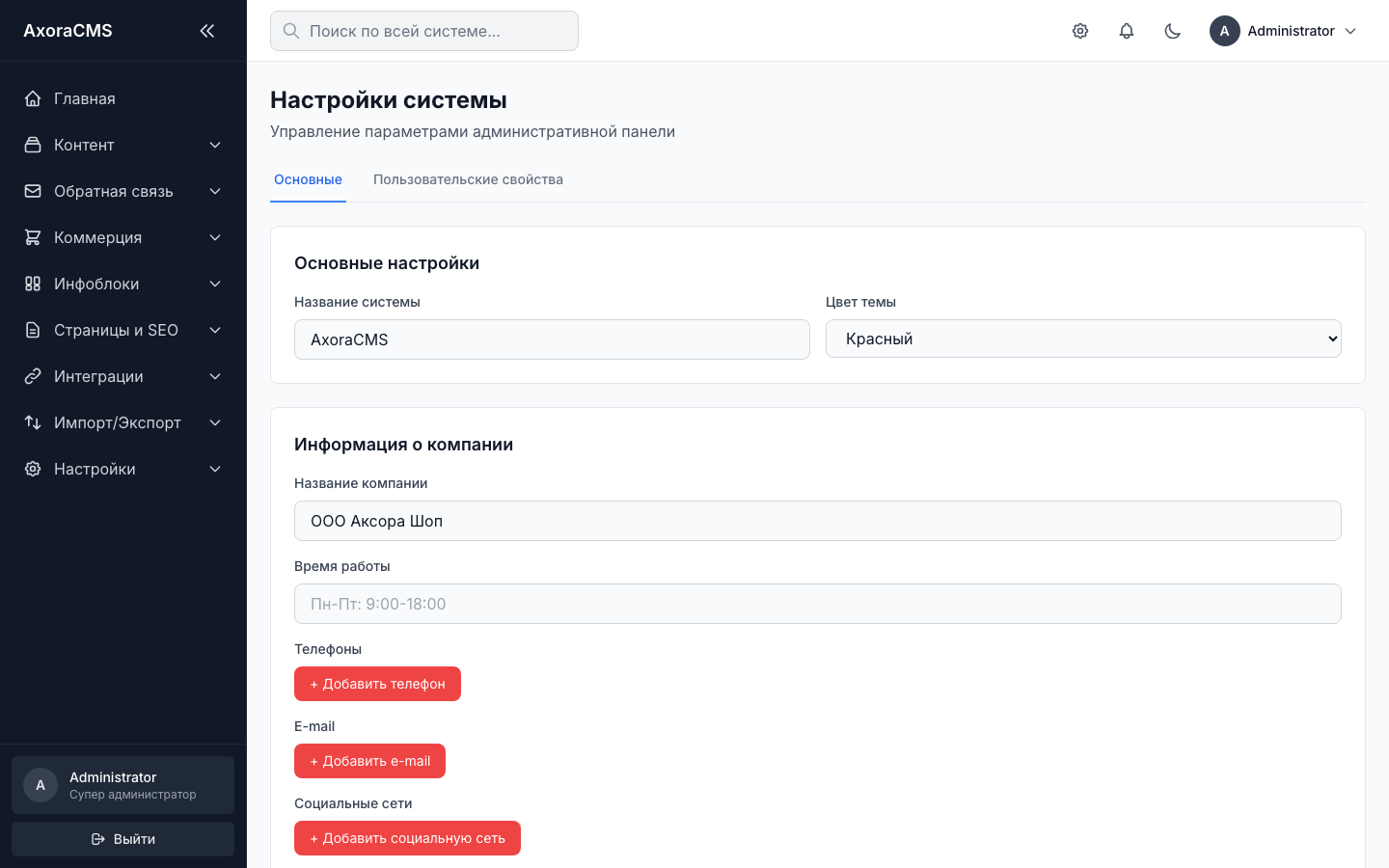Click the Выйти logout button
1389x868 pixels.
click(123, 839)
